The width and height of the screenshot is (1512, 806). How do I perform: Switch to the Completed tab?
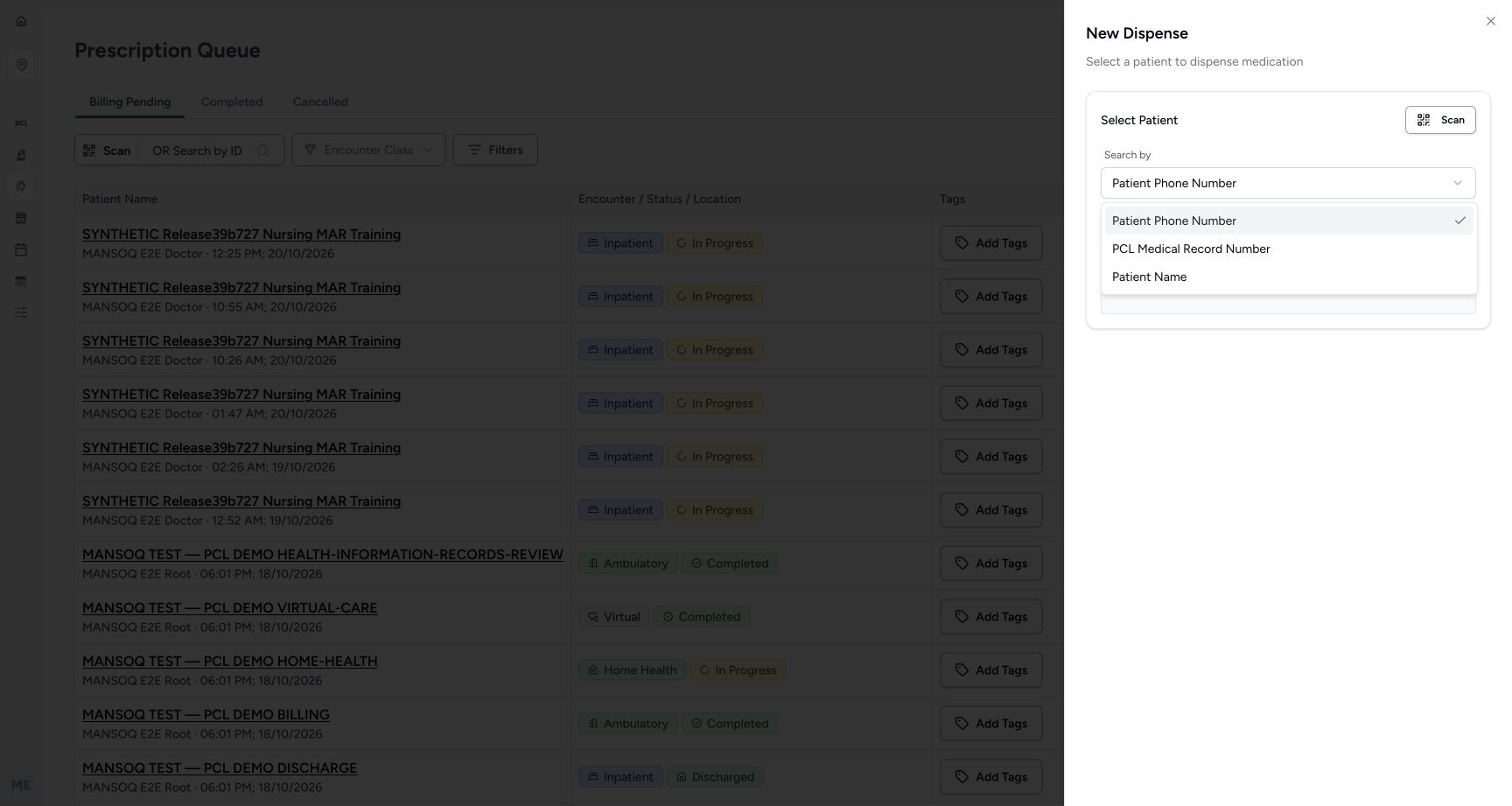coord(232,102)
